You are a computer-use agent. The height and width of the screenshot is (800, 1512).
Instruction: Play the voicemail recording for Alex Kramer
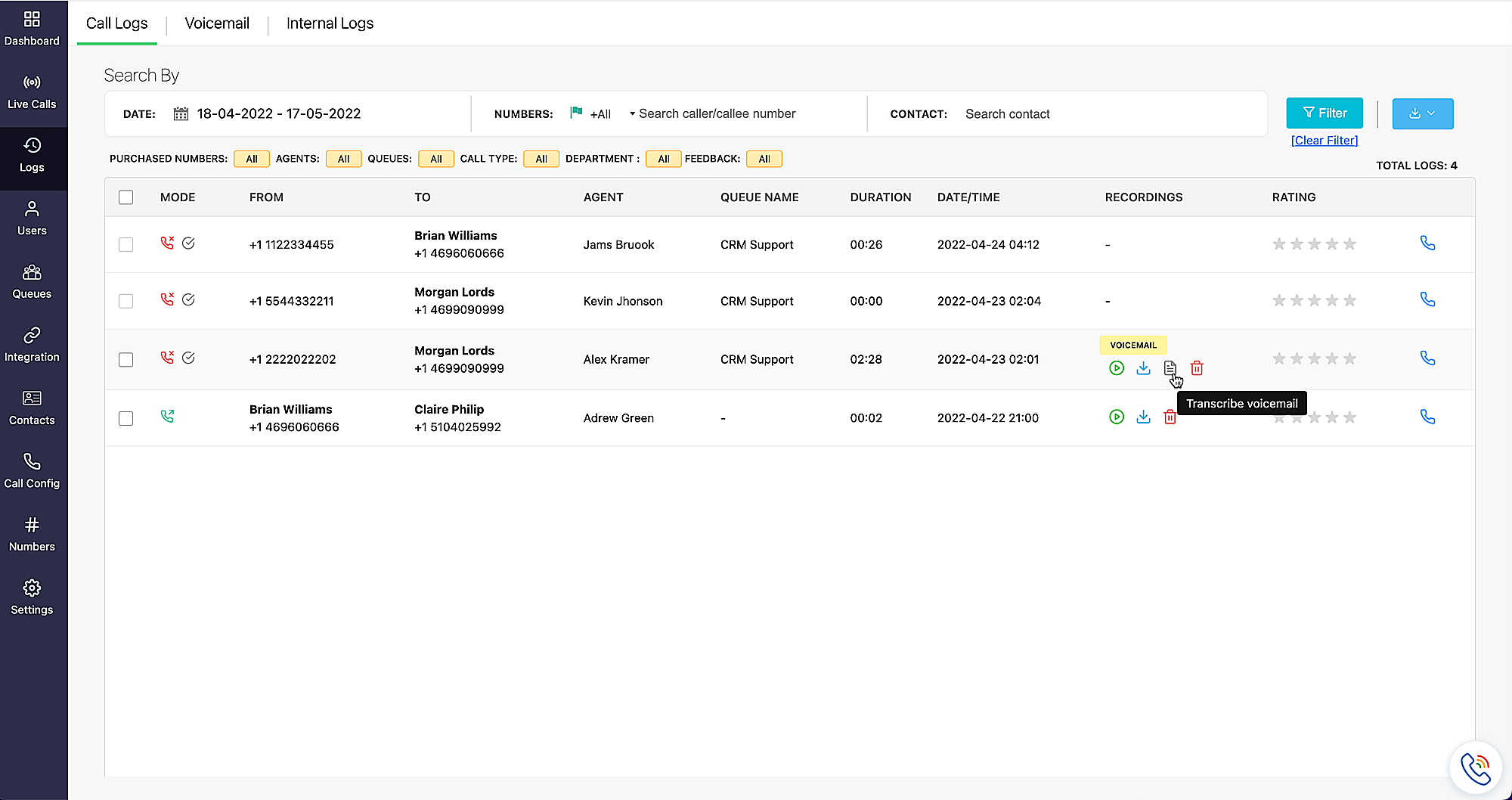(x=1116, y=368)
